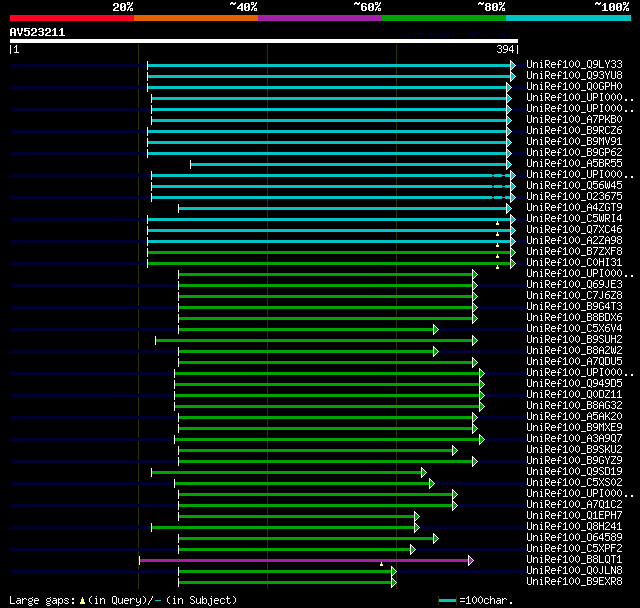
Task: Open hit UniRef100_A7PKB0
Action: point(574,120)
